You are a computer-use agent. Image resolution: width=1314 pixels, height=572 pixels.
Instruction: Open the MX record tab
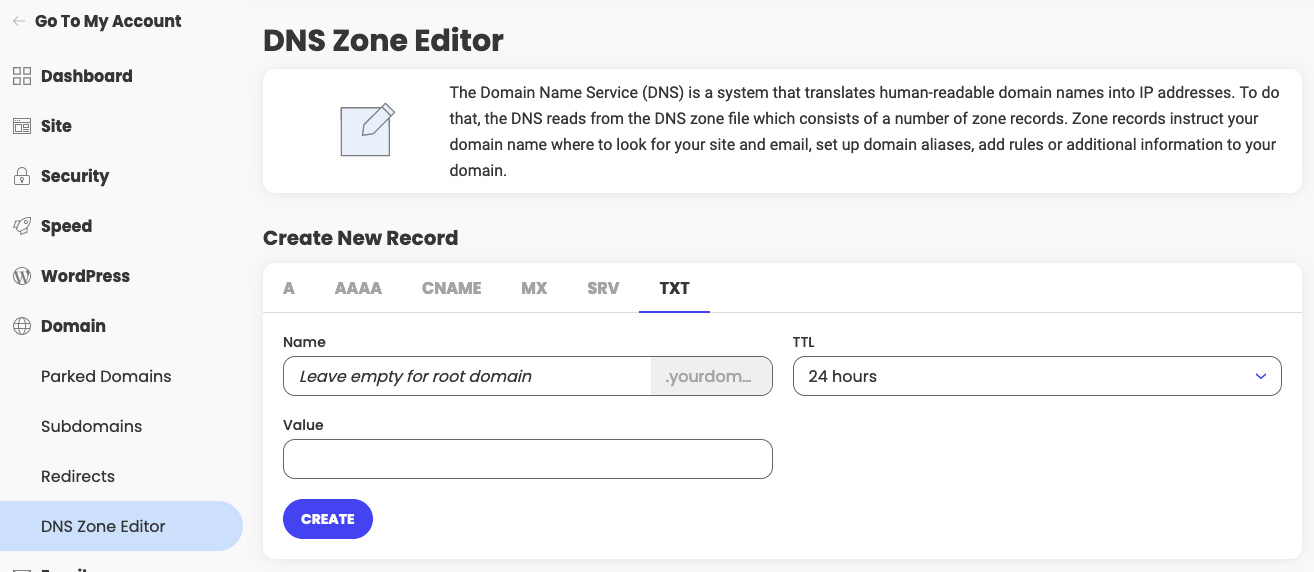pos(534,288)
